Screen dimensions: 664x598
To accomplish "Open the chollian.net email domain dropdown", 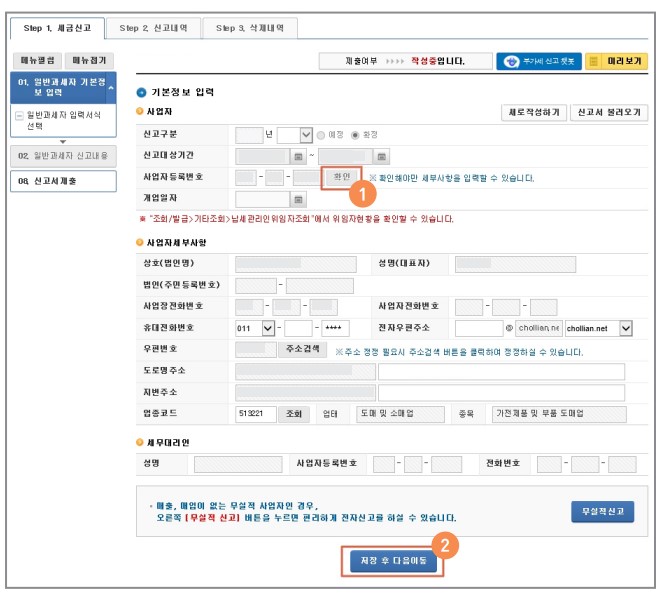I will [598, 328].
